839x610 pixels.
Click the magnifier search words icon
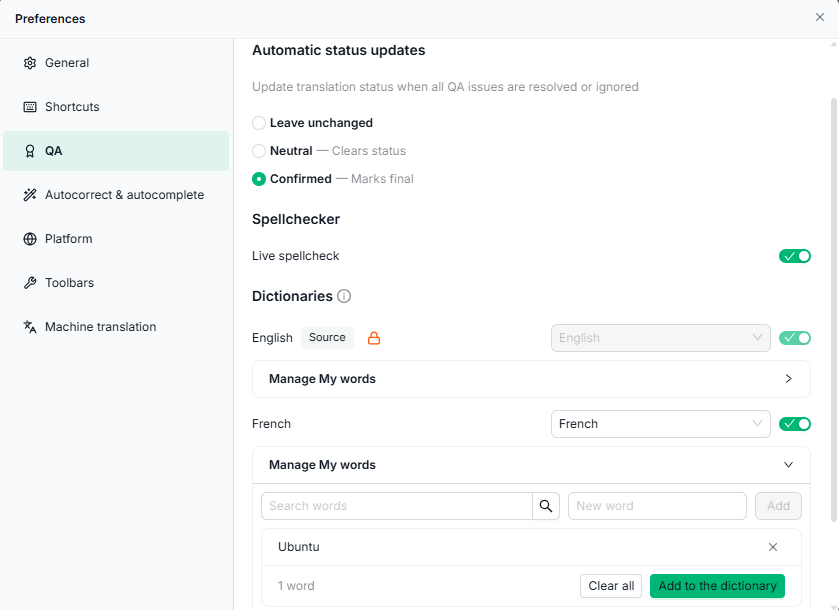546,506
